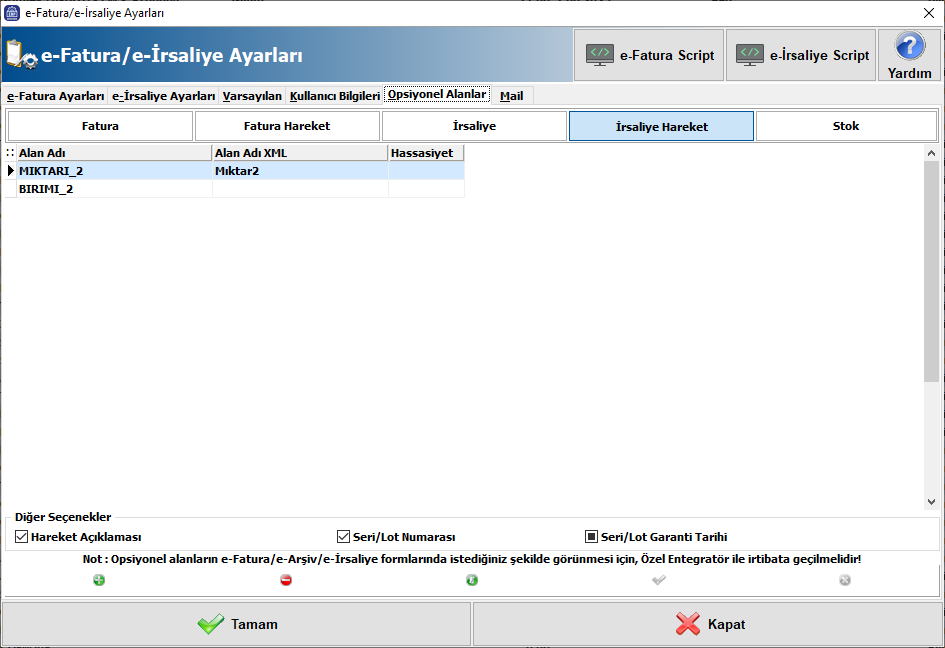Click the green add record icon
Image resolution: width=945 pixels, height=648 pixels.
tap(99, 580)
